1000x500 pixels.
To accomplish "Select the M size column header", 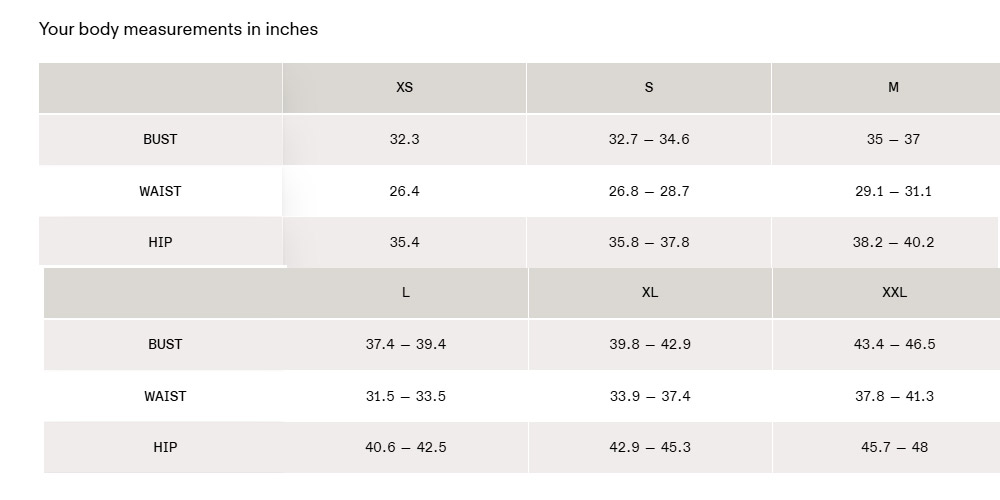I will pos(893,87).
